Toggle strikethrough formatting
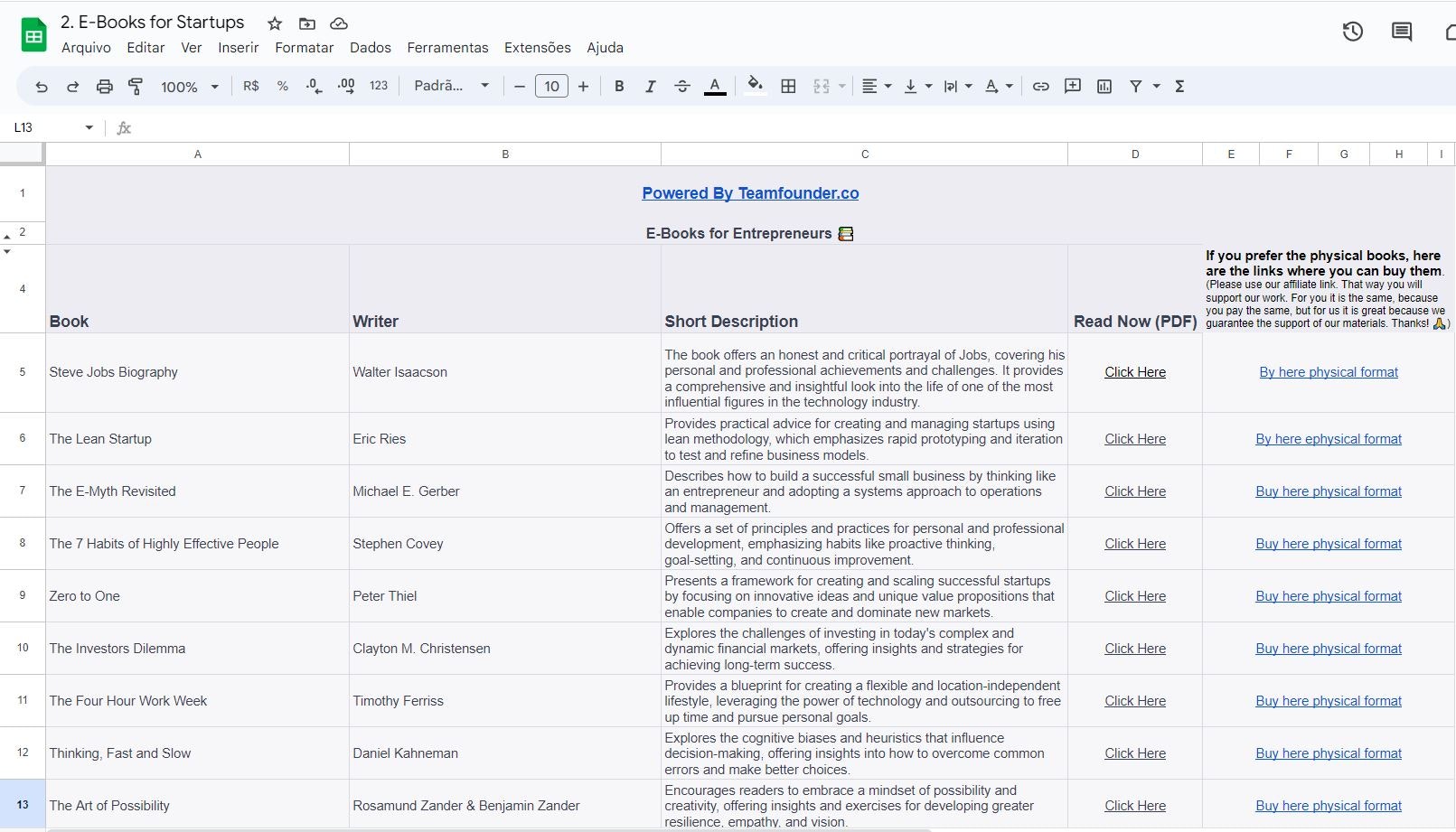Screen dimensions: 1456x832 [x=682, y=87]
